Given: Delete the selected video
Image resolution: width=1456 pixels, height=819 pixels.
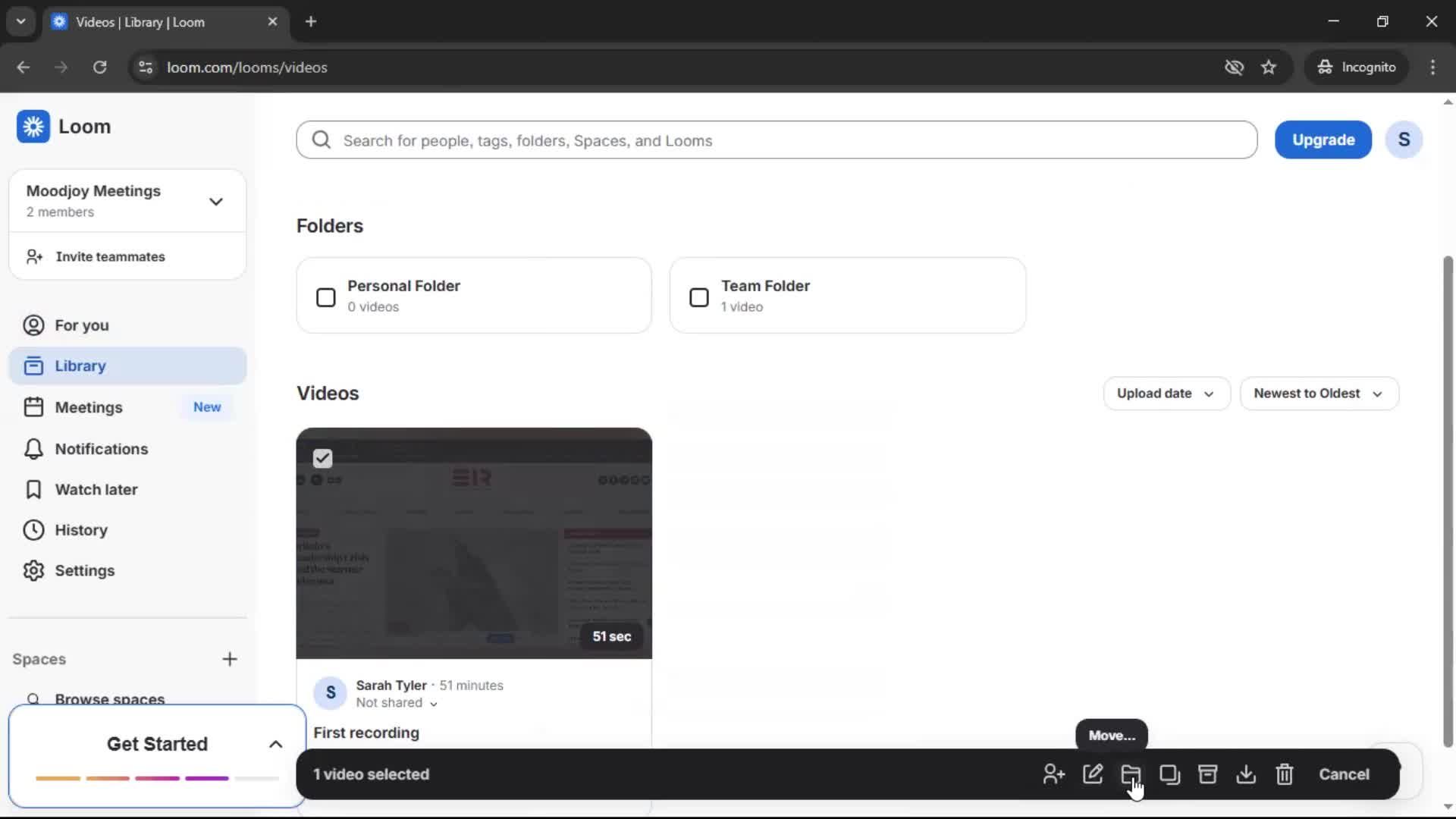Looking at the screenshot, I should 1285,774.
